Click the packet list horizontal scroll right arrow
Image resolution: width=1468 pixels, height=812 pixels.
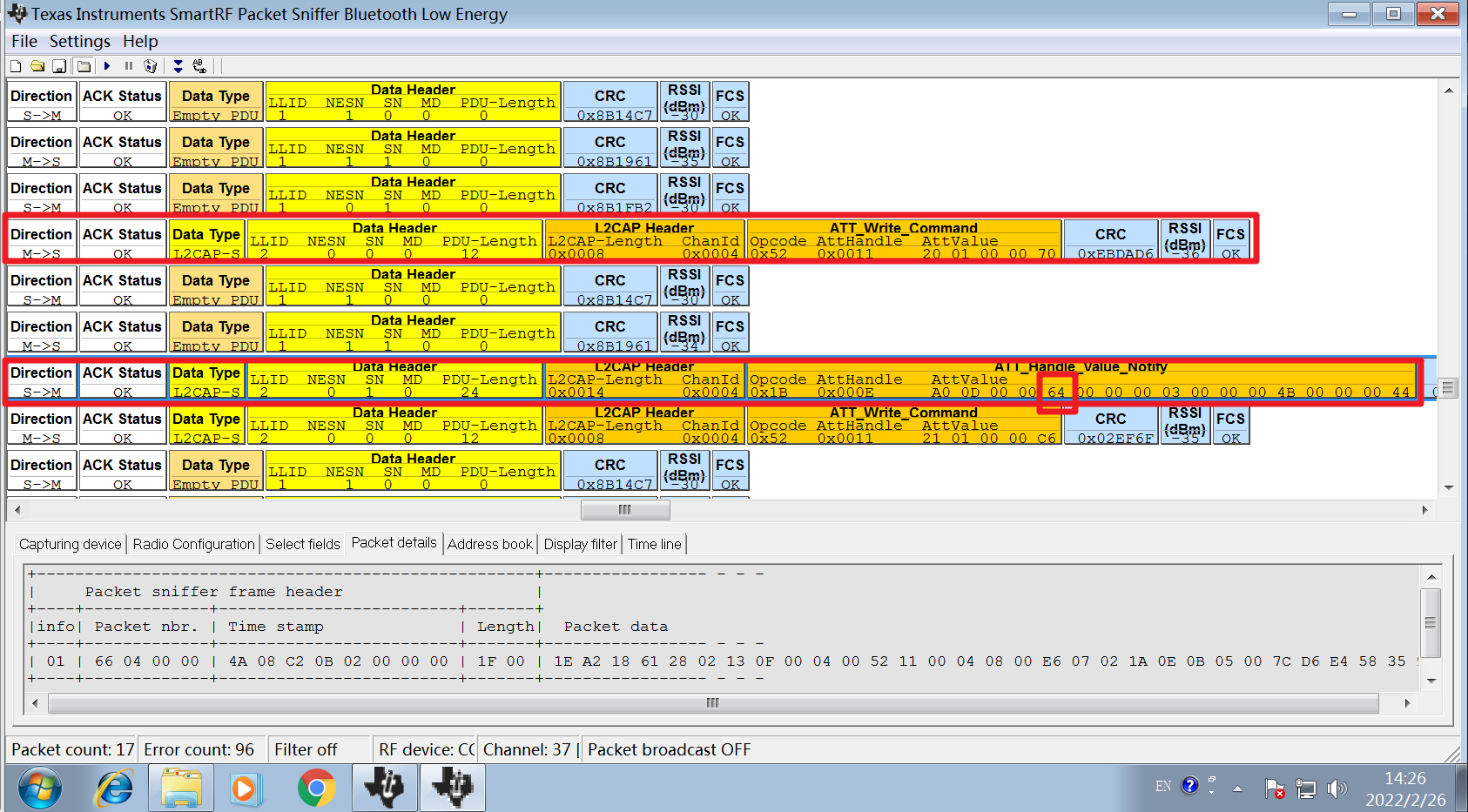tap(1425, 509)
